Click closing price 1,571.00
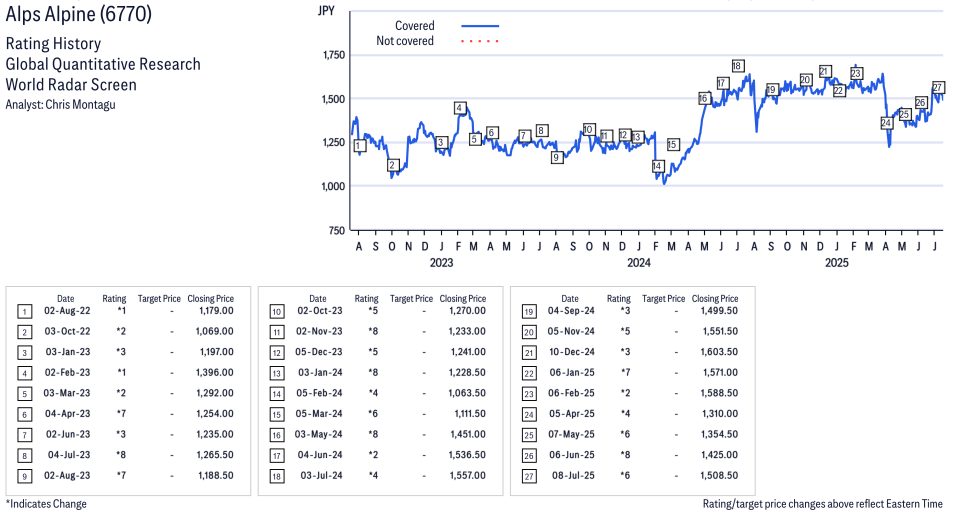This screenshot has height=510, width=954. coord(720,372)
